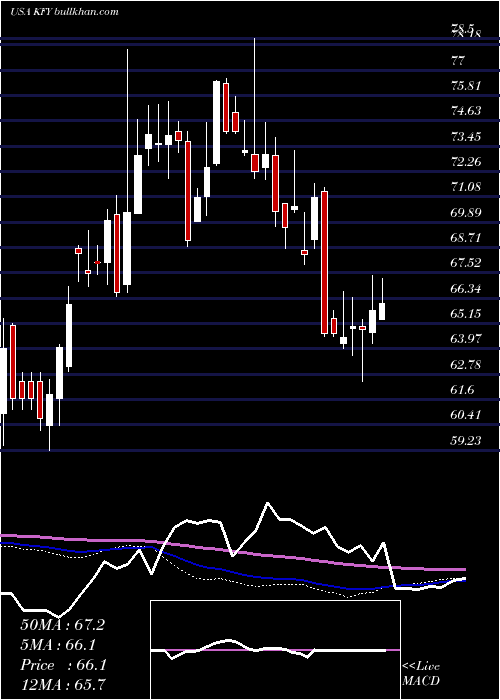Click the last white candle on the right
500x700 pixels.
(x=382, y=311)
